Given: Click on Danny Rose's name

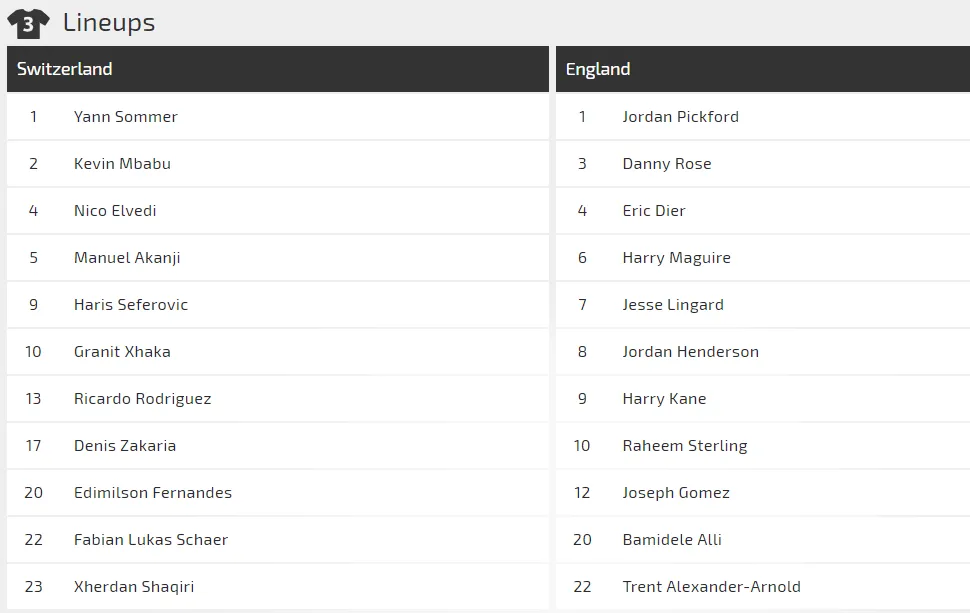Looking at the screenshot, I should click(666, 164).
